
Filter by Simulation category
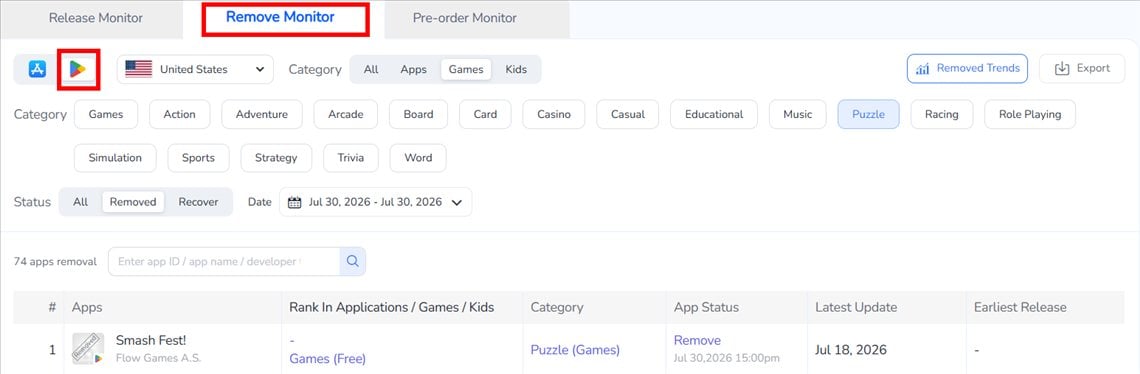point(116,158)
